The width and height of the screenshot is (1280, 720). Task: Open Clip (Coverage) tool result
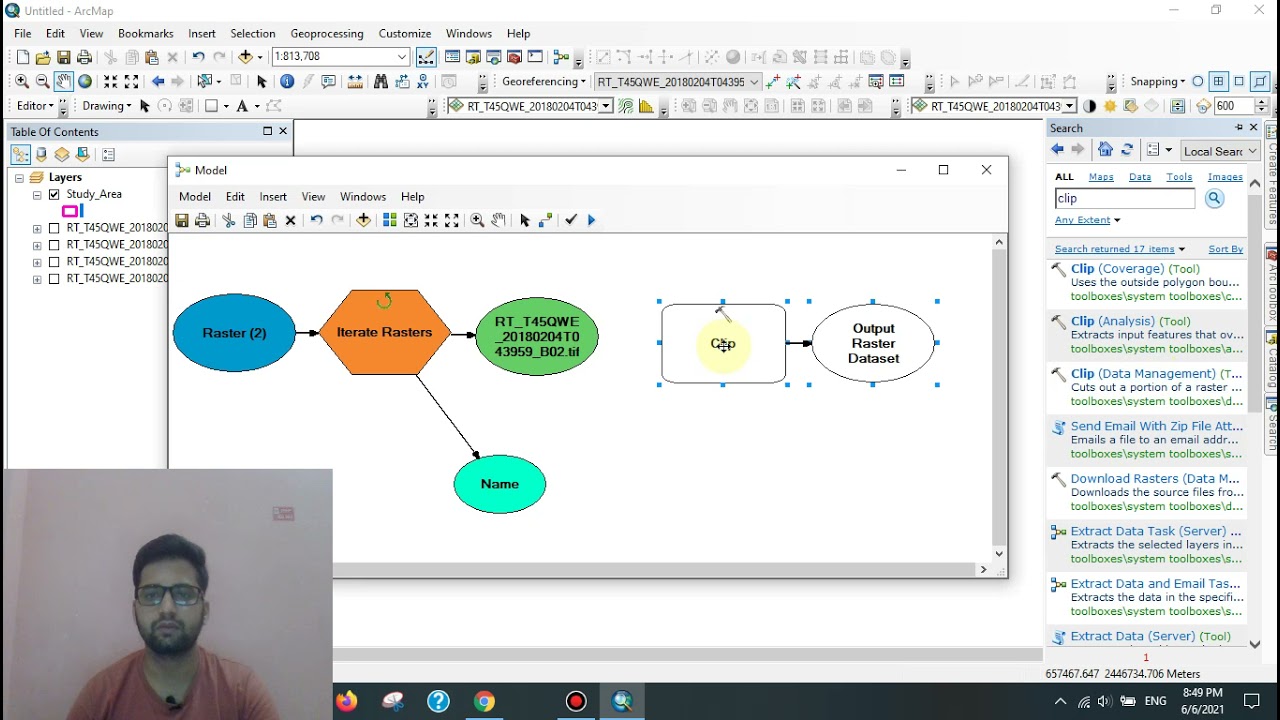pos(1135,268)
